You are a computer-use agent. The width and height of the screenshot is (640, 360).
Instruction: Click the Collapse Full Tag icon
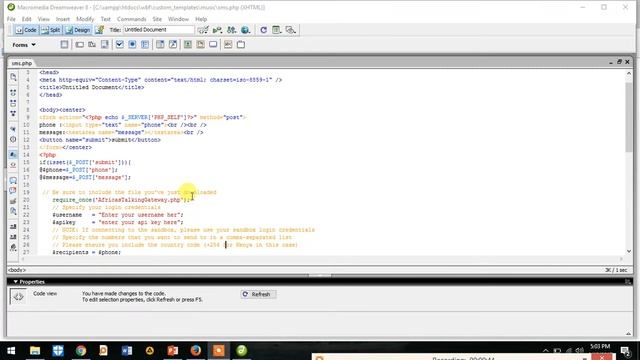13,93
